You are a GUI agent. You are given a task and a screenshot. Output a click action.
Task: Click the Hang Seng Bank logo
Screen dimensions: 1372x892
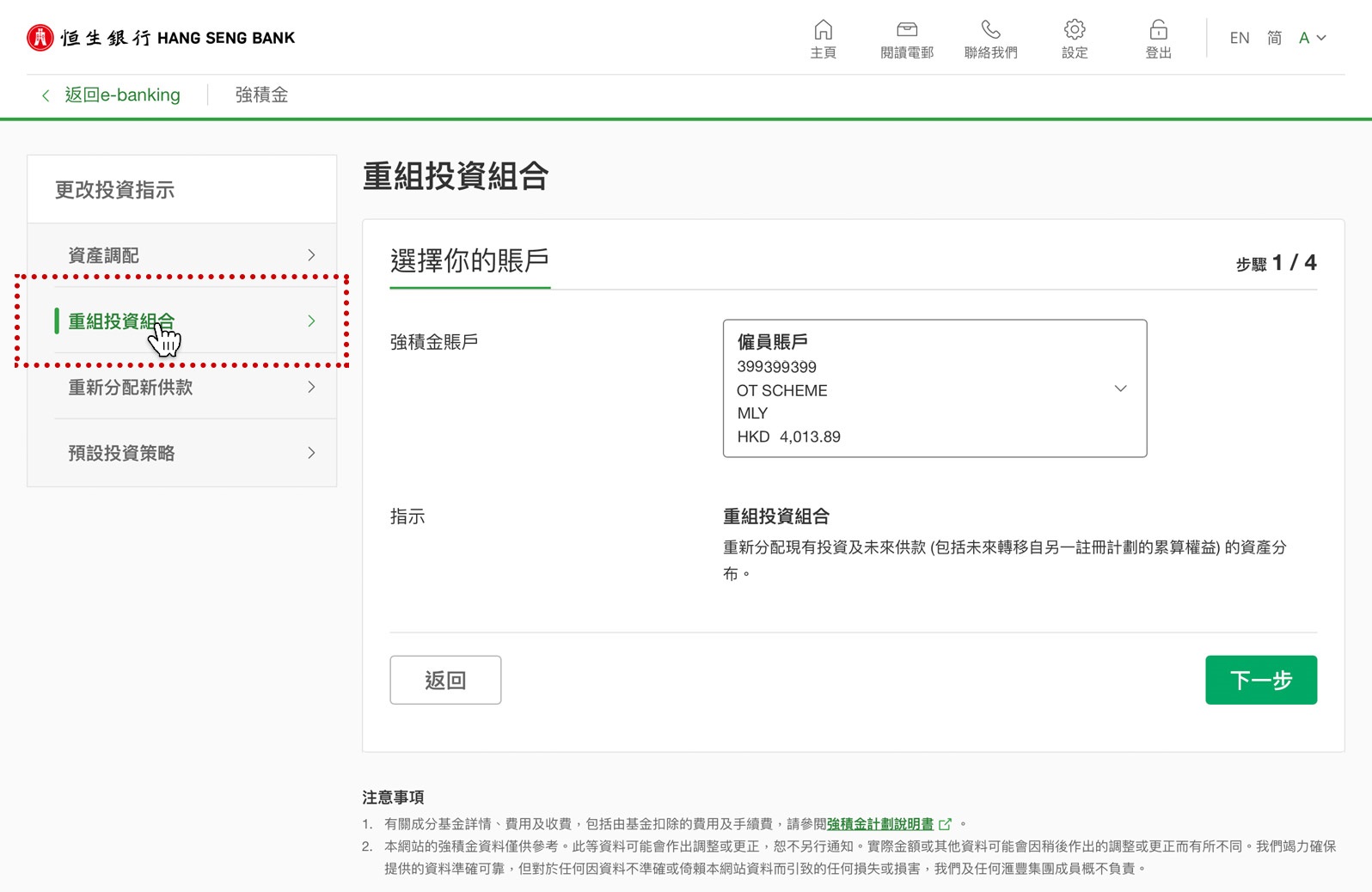[x=161, y=38]
